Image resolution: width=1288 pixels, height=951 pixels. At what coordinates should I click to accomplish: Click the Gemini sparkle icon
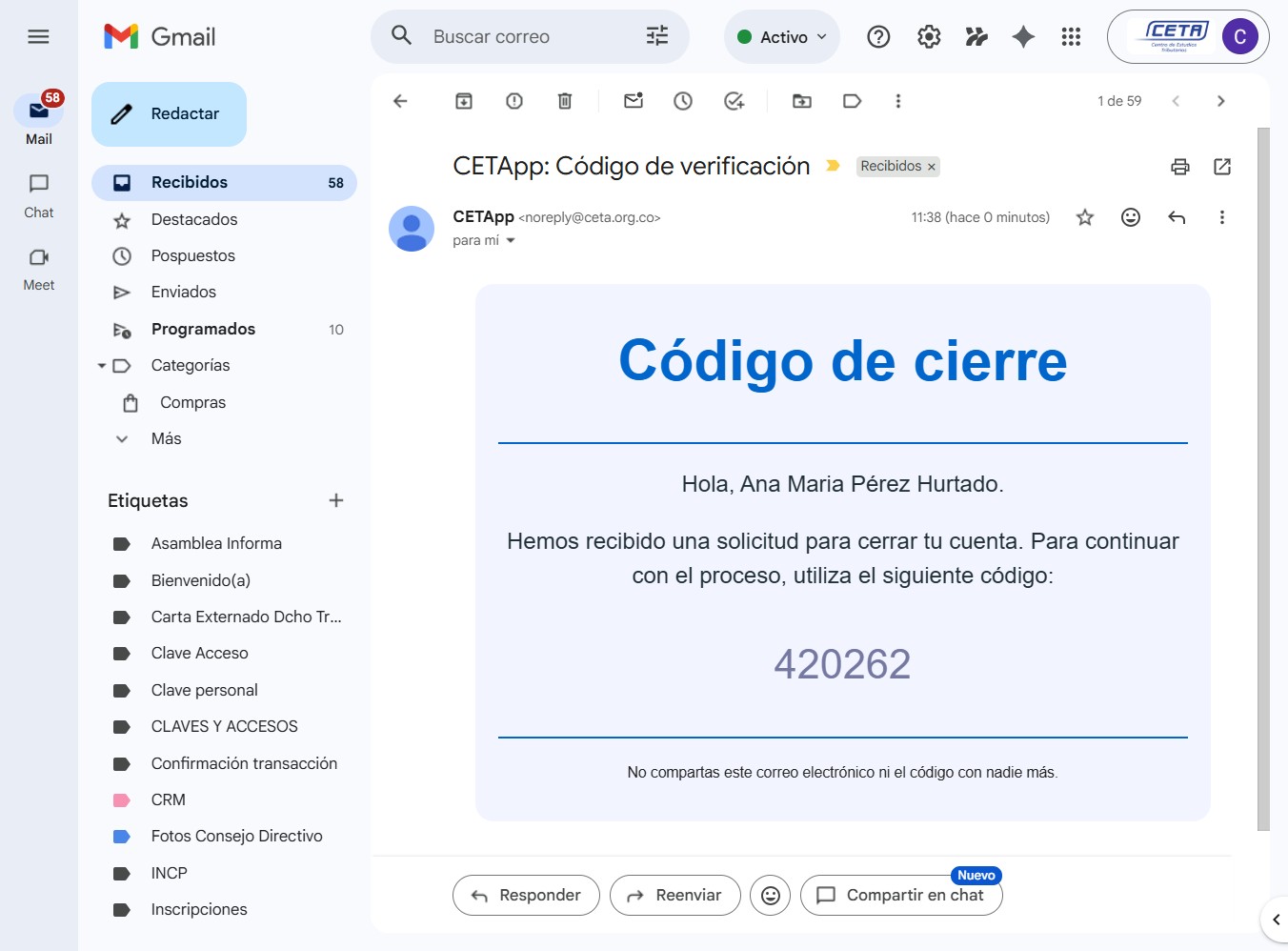coord(1023,37)
